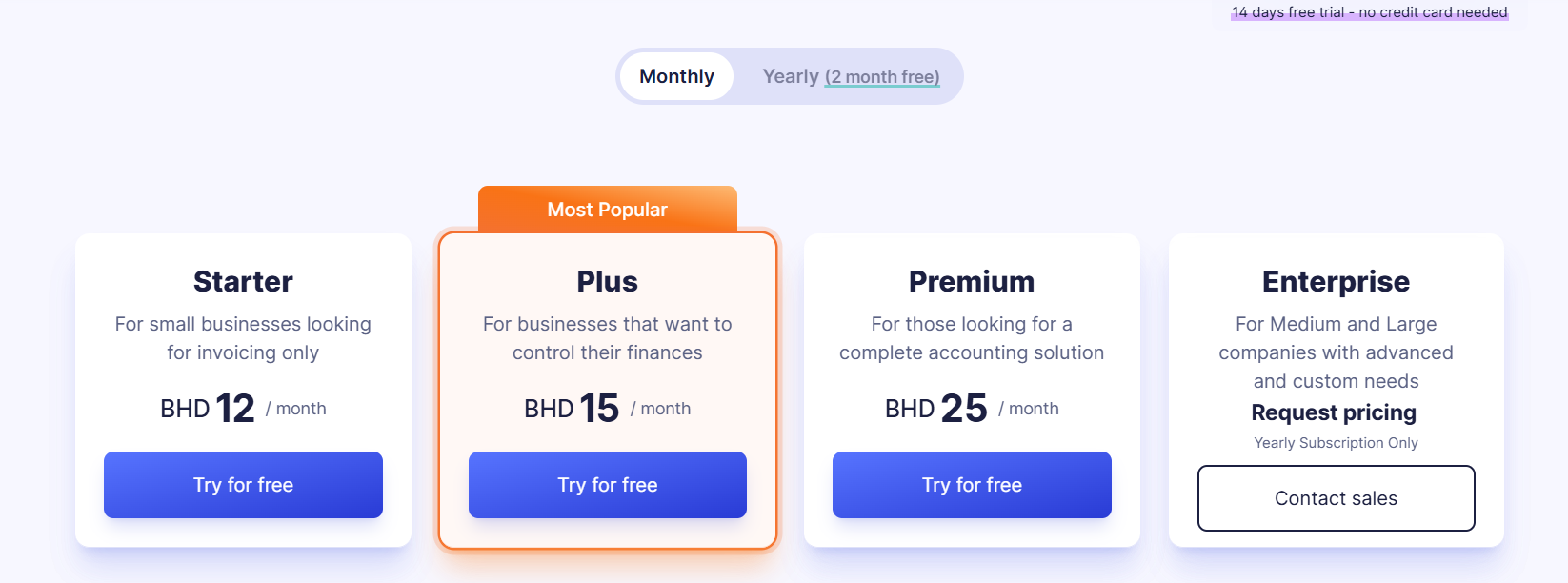Select the Enterprise plan heading

coord(1336,282)
